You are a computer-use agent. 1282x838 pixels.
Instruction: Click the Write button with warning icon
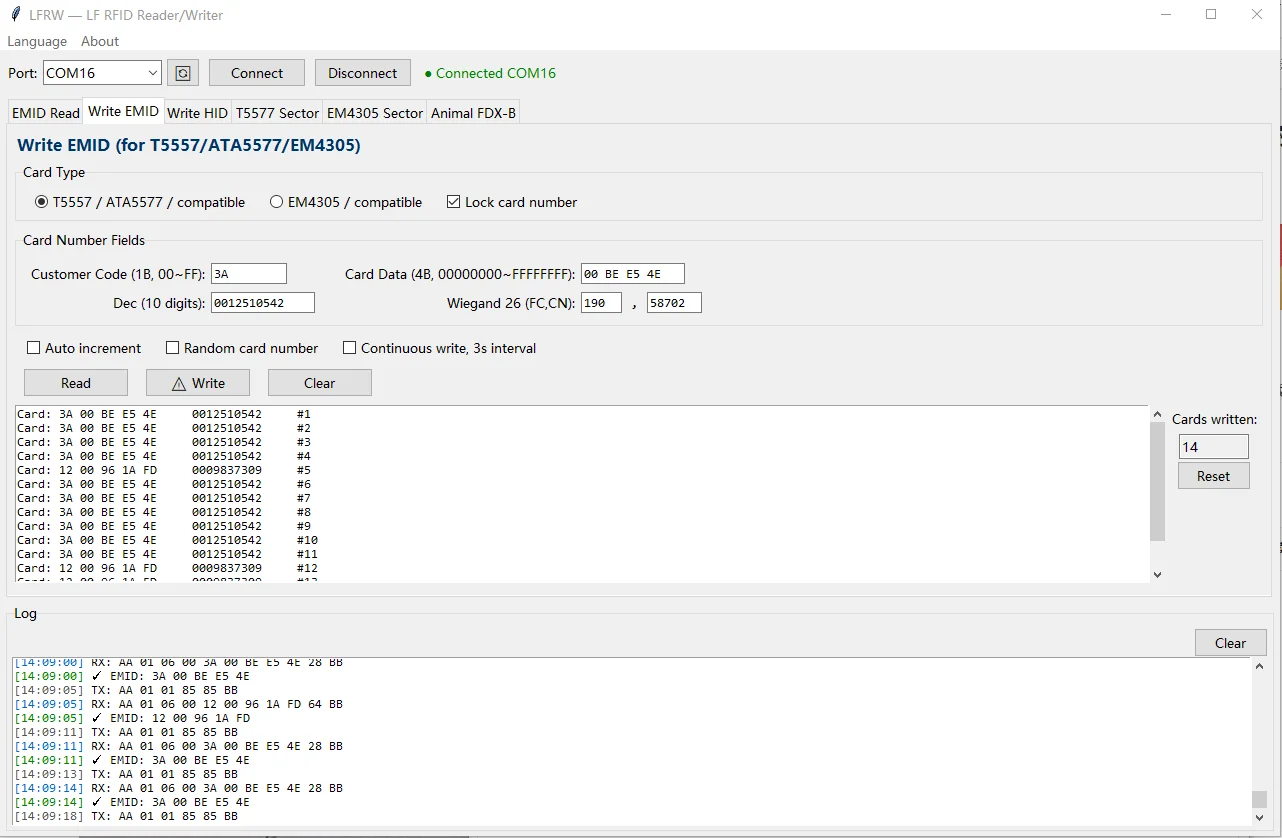(x=198, y=383)
